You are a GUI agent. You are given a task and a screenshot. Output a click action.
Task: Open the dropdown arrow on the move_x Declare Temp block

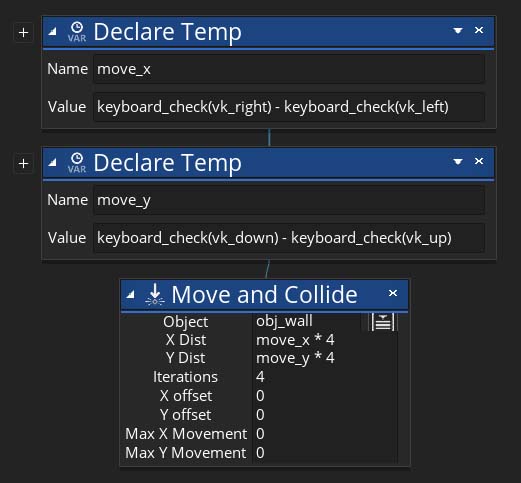(458, 31)
